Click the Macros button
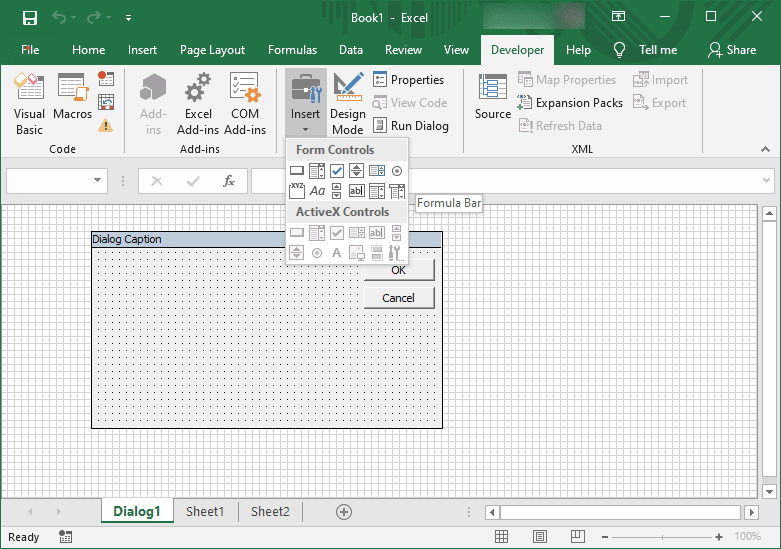 (73, 104)
